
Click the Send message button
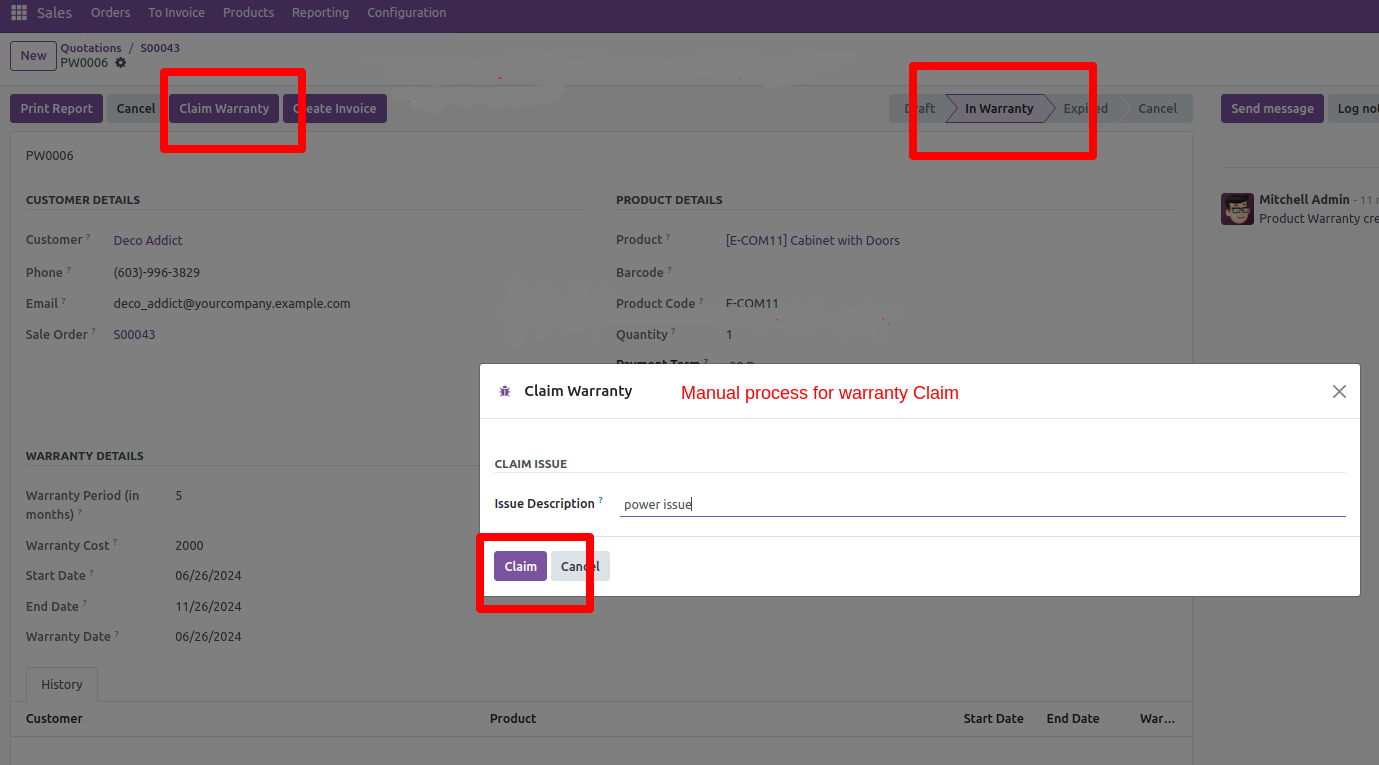coord(1271,109)
